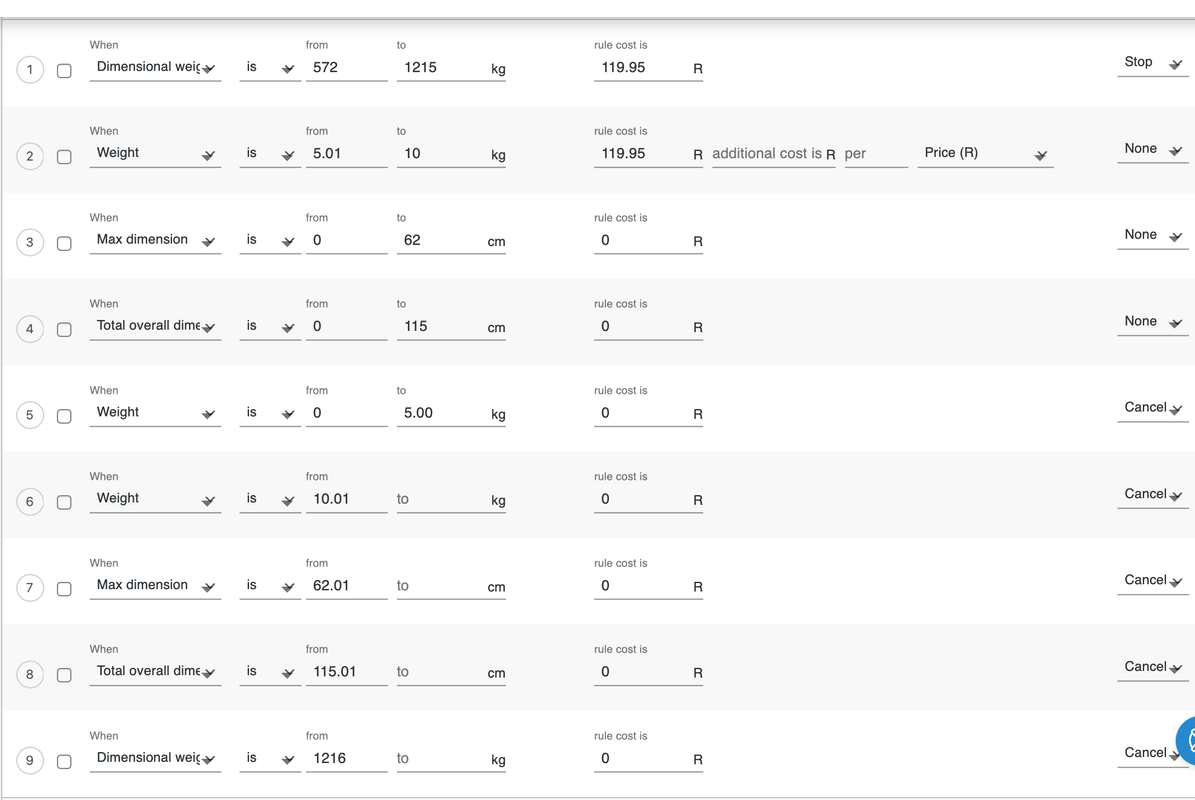Open the blue chat widget icon
This screenshot has height=800, width=1195.
coord(1186,741)
